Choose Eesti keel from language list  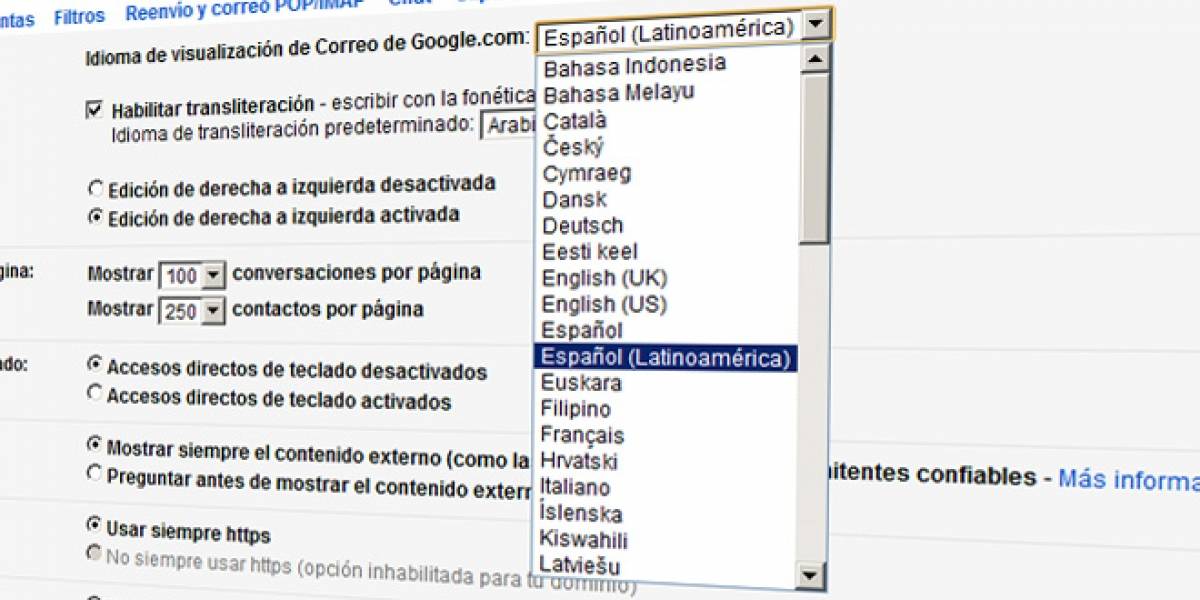(x=590, y=251)
